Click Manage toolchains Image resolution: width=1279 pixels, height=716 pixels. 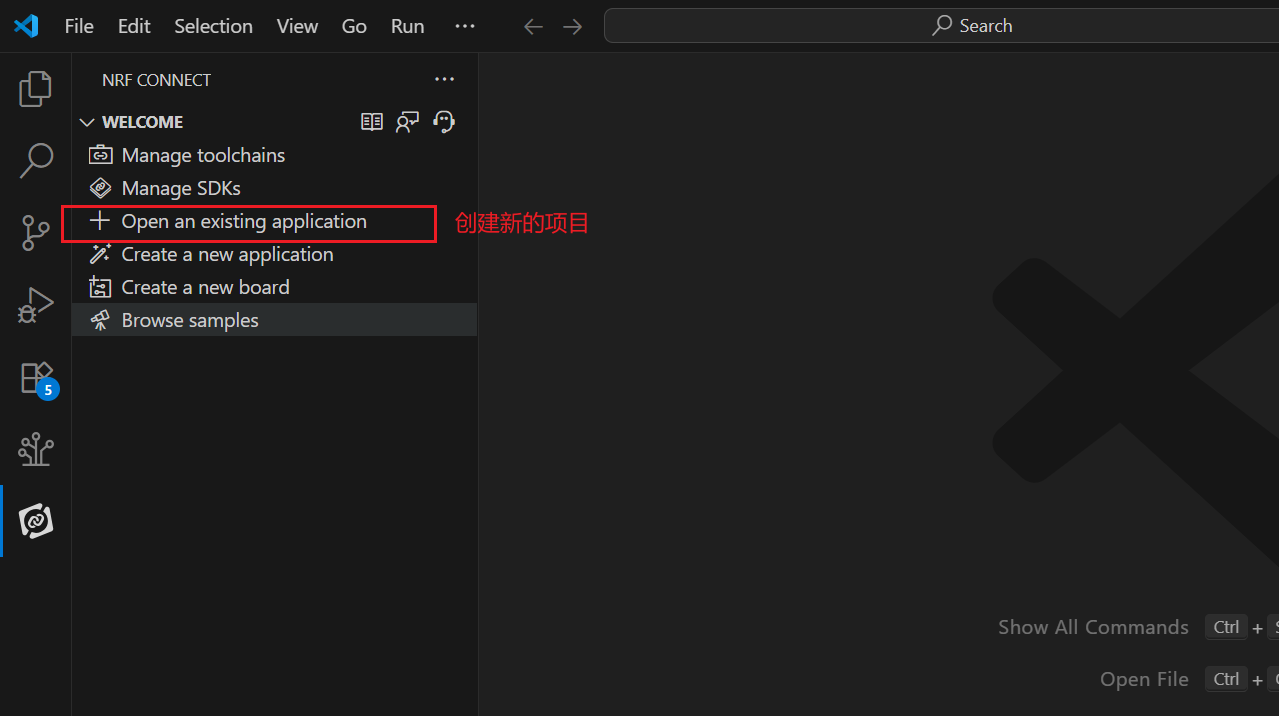203,155
